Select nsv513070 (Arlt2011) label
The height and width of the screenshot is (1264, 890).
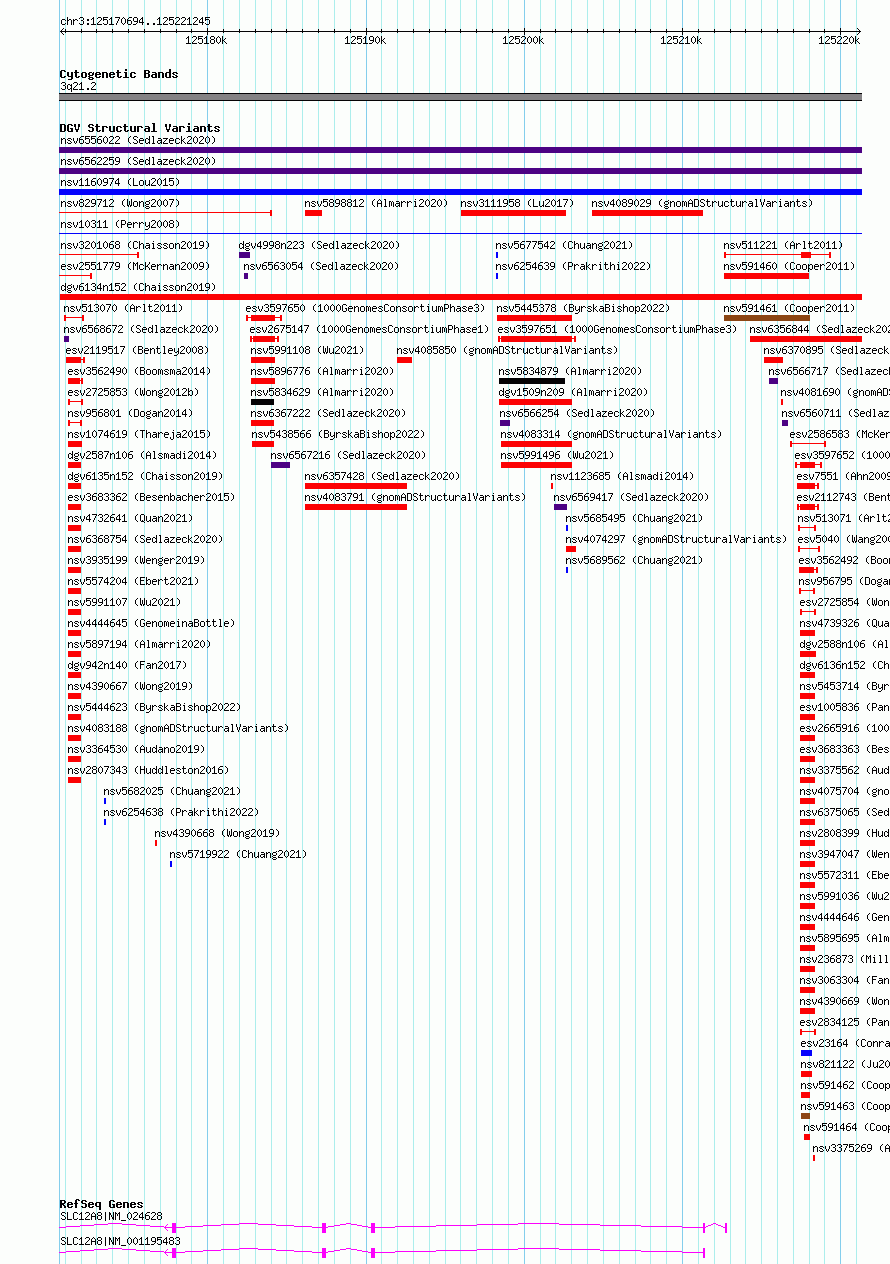(123, 308)
